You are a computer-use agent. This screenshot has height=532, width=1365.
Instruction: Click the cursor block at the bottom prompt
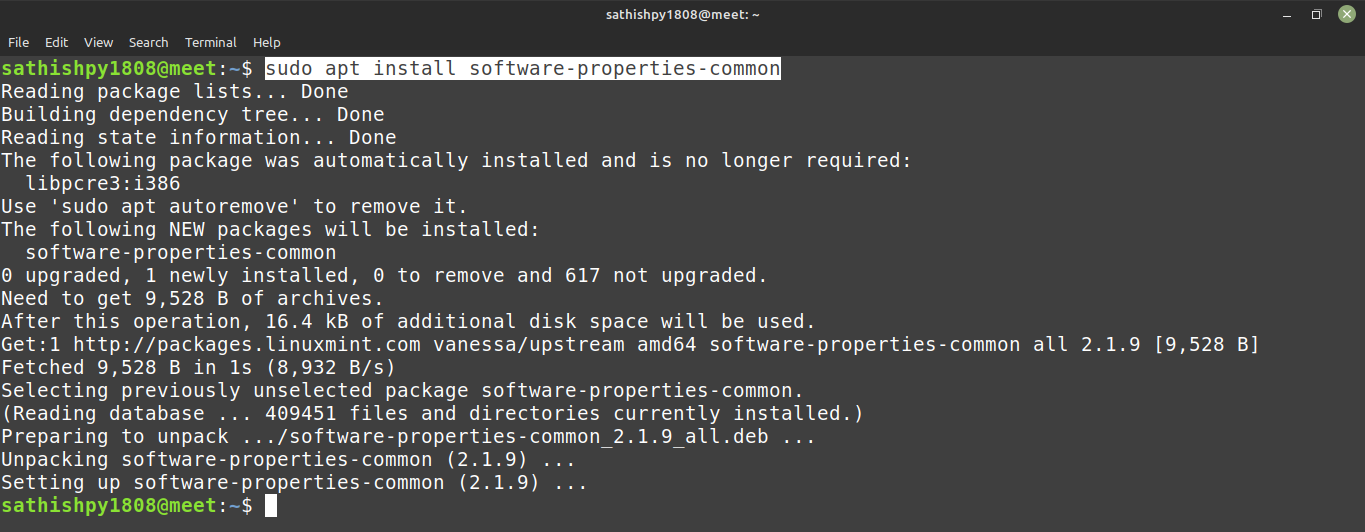click(x=270, y=506)
